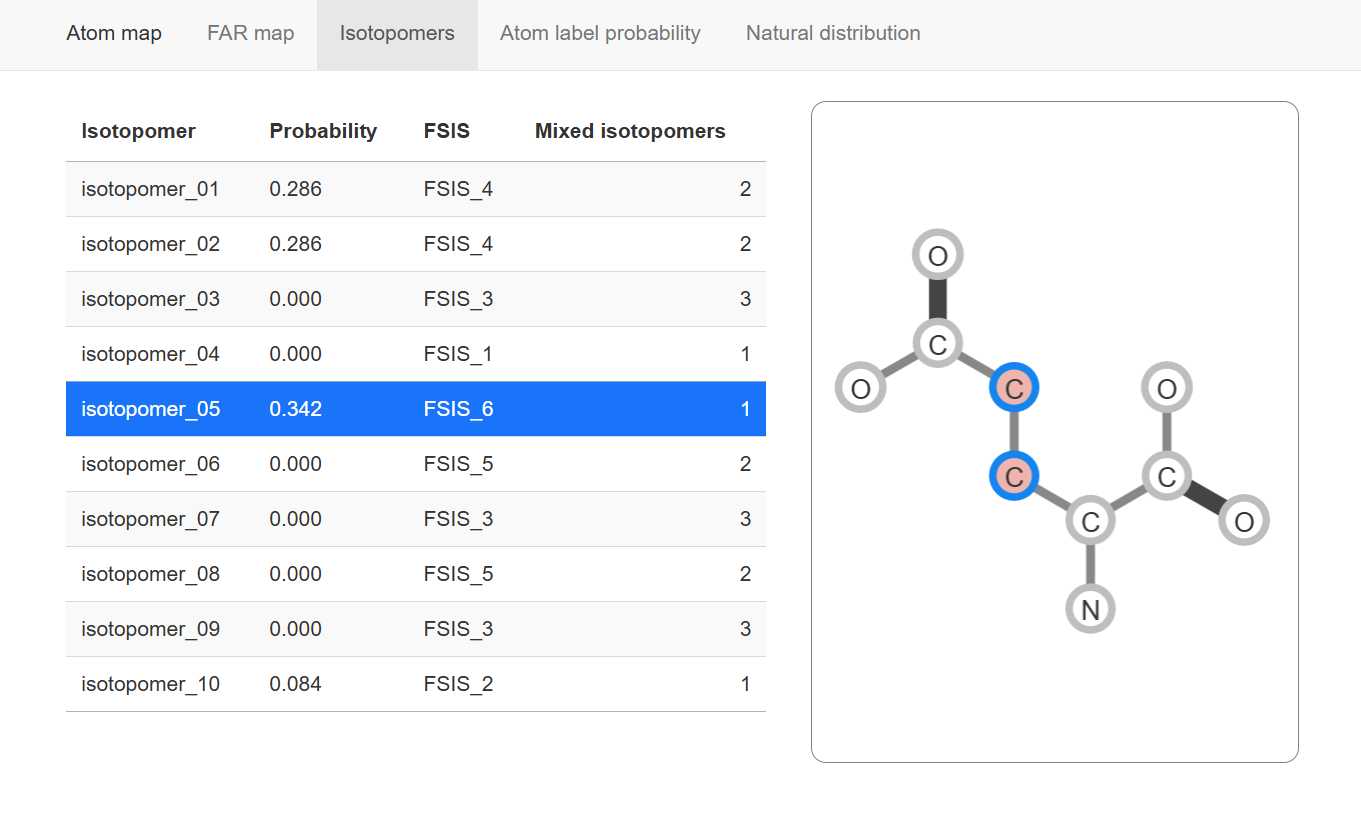Click the C atom bonded to N

[x=1090, y=521]
